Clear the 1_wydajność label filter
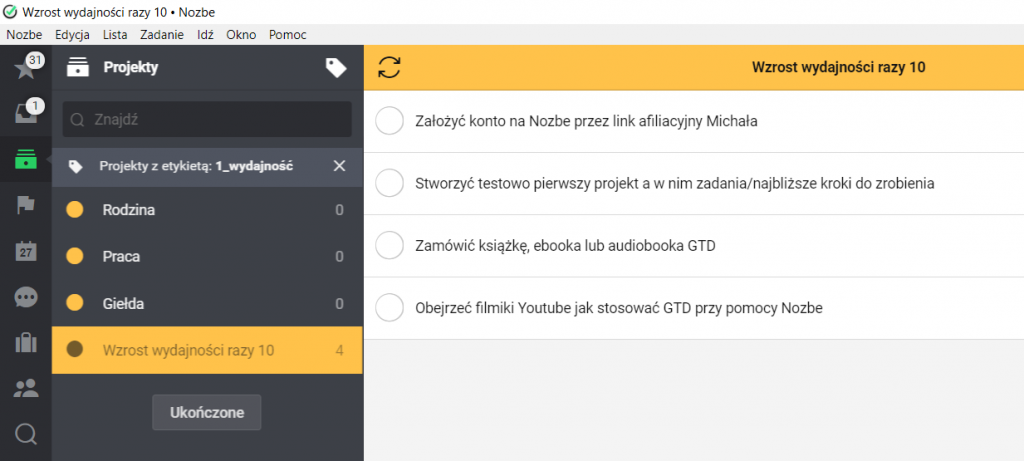This screenshot has width=1024, height=461. 339,166
